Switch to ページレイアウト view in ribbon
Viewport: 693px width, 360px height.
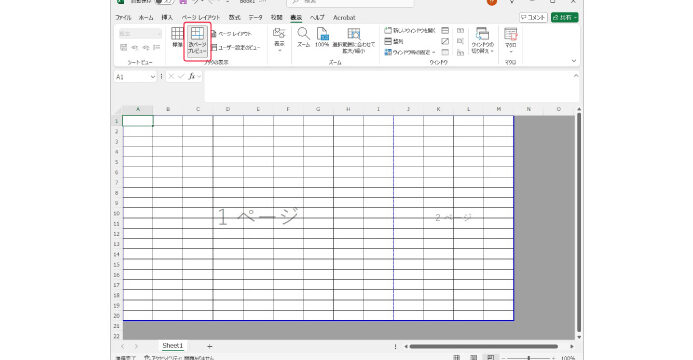231,34
